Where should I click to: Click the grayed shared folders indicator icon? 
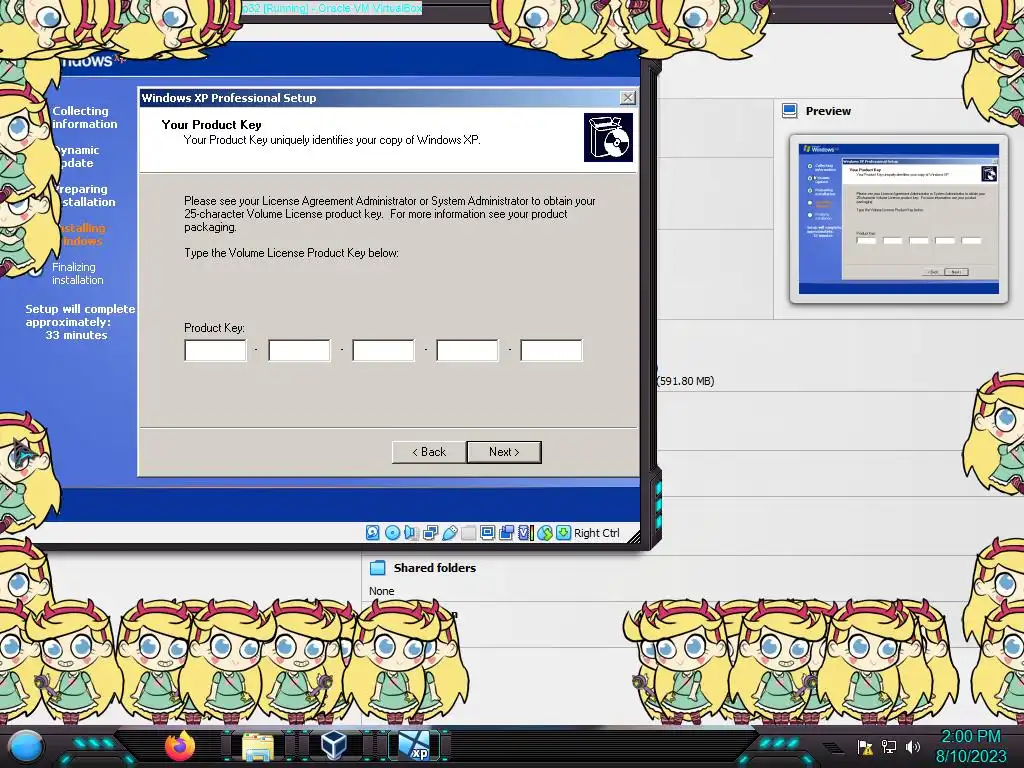point(468,533)
